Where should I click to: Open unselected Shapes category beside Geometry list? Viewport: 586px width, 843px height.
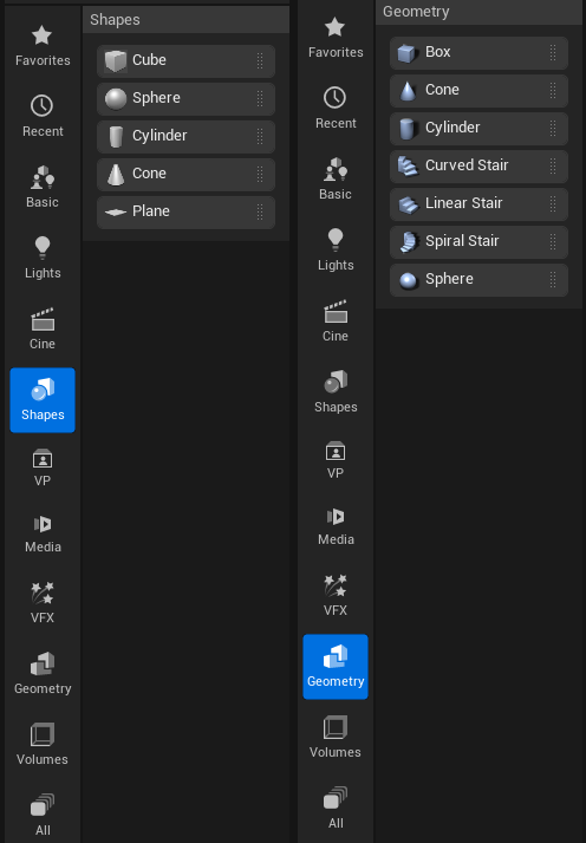coord(335,392)
